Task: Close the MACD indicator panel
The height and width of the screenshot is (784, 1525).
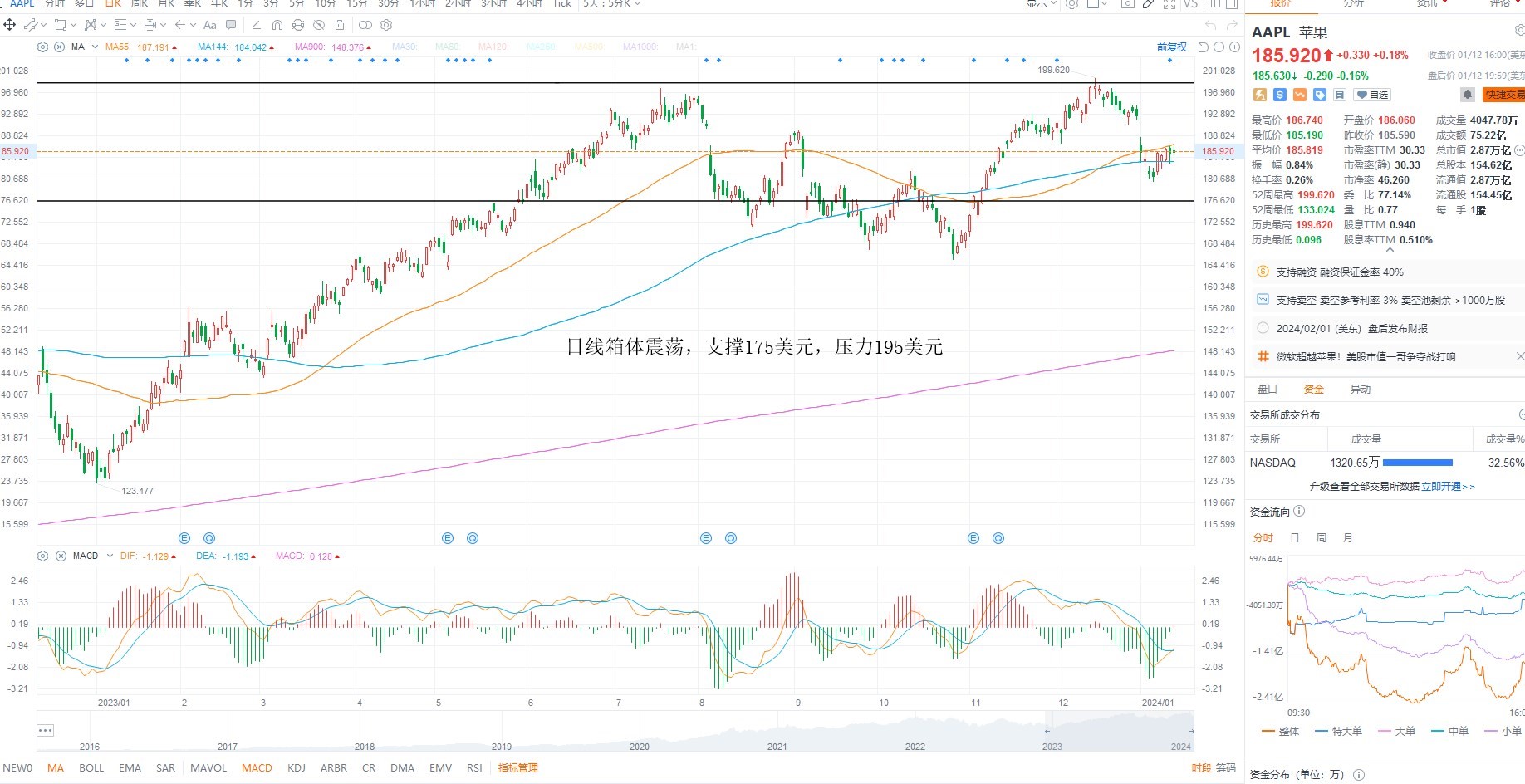Action: (x=61, y=556)
